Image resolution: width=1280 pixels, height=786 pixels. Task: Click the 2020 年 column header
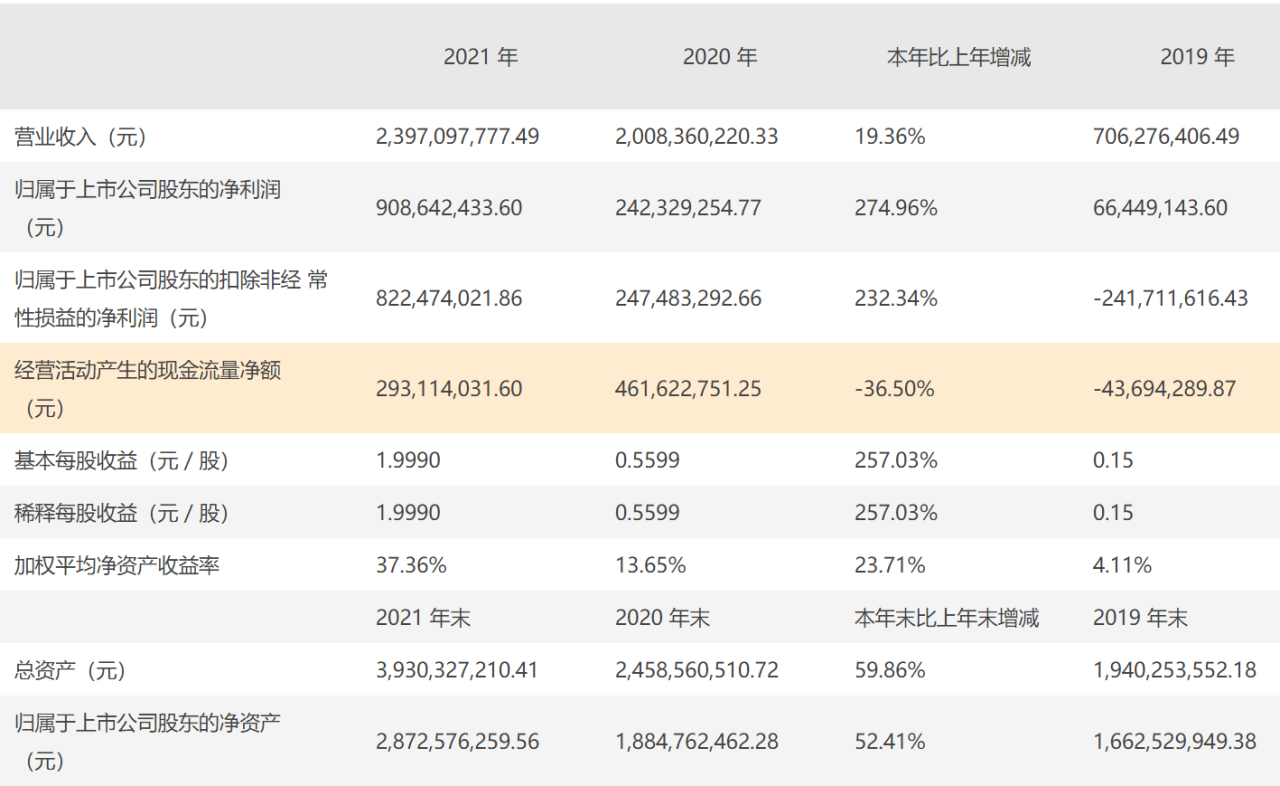720,57
